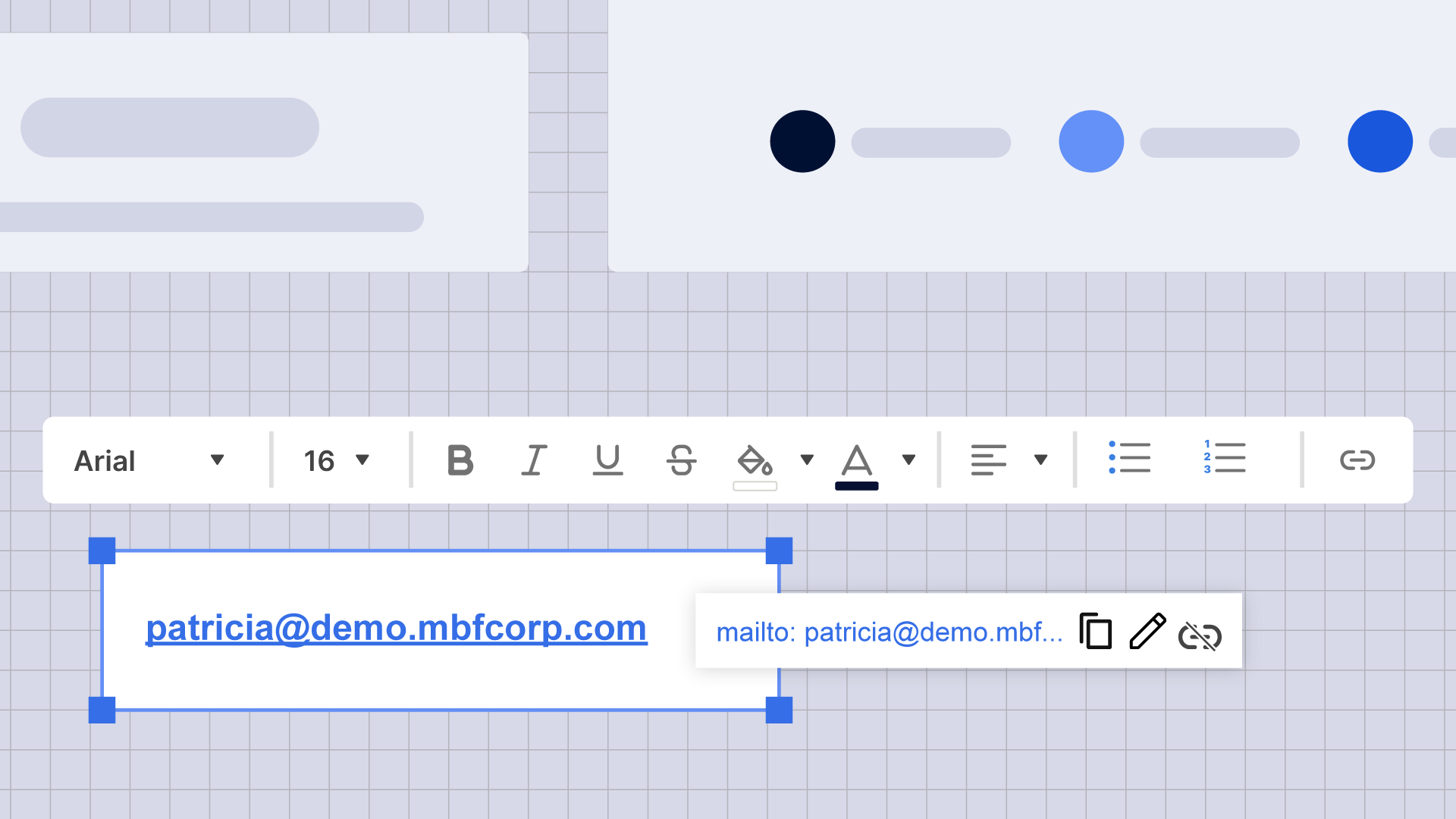The height and width of the screenshot is (819, 1456).
Task: Expand the text color options arrow
Action: (x=908, y=460)
